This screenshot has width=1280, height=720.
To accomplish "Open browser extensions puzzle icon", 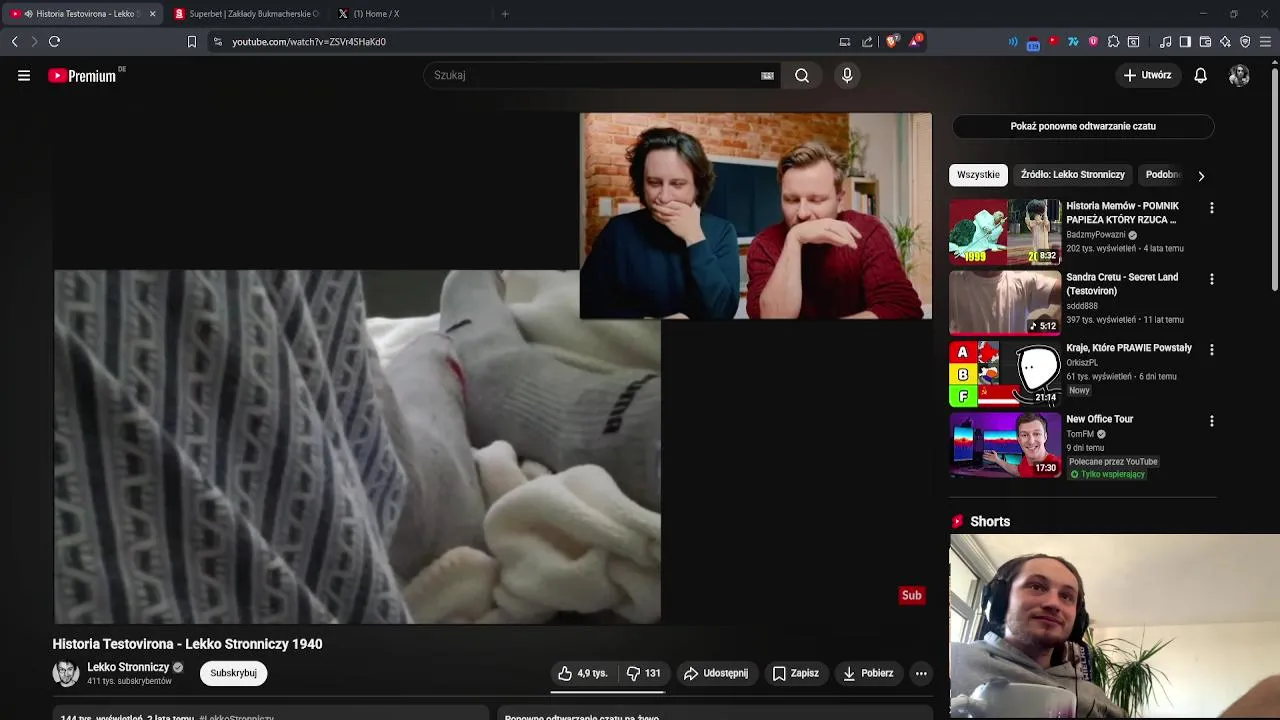I will (x=1113, y=41).
